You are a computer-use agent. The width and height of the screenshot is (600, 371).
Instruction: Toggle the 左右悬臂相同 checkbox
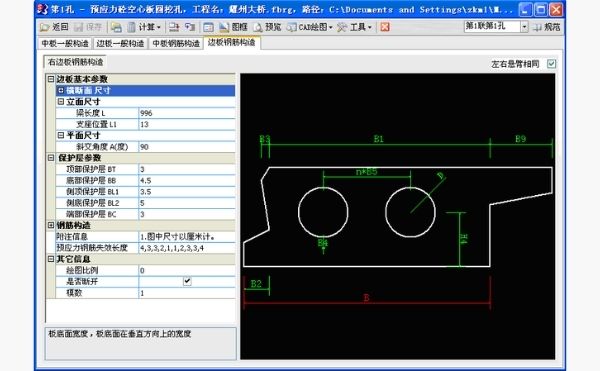click(551, 63)
